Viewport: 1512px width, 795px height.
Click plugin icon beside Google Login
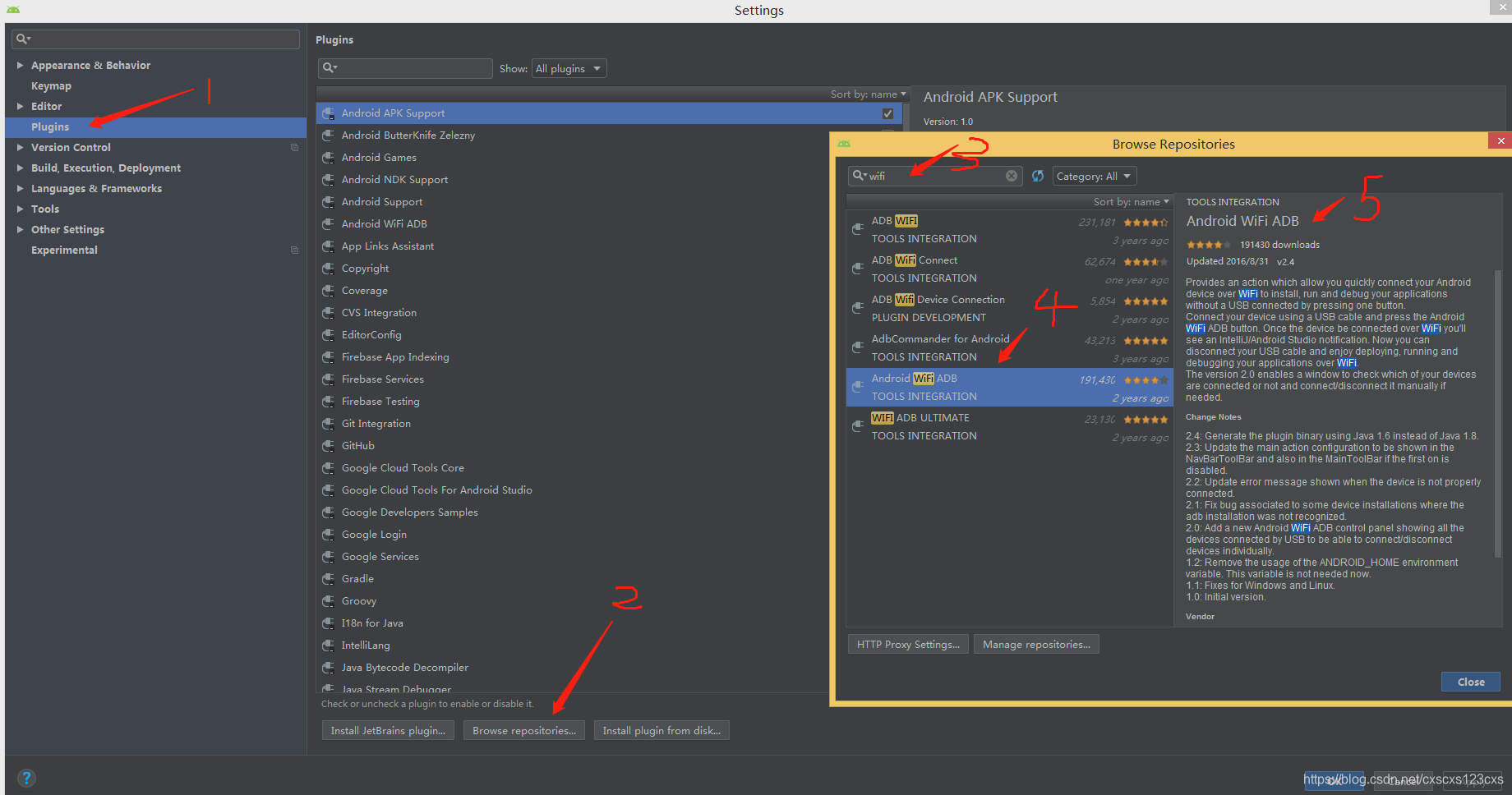pos(328,535)
